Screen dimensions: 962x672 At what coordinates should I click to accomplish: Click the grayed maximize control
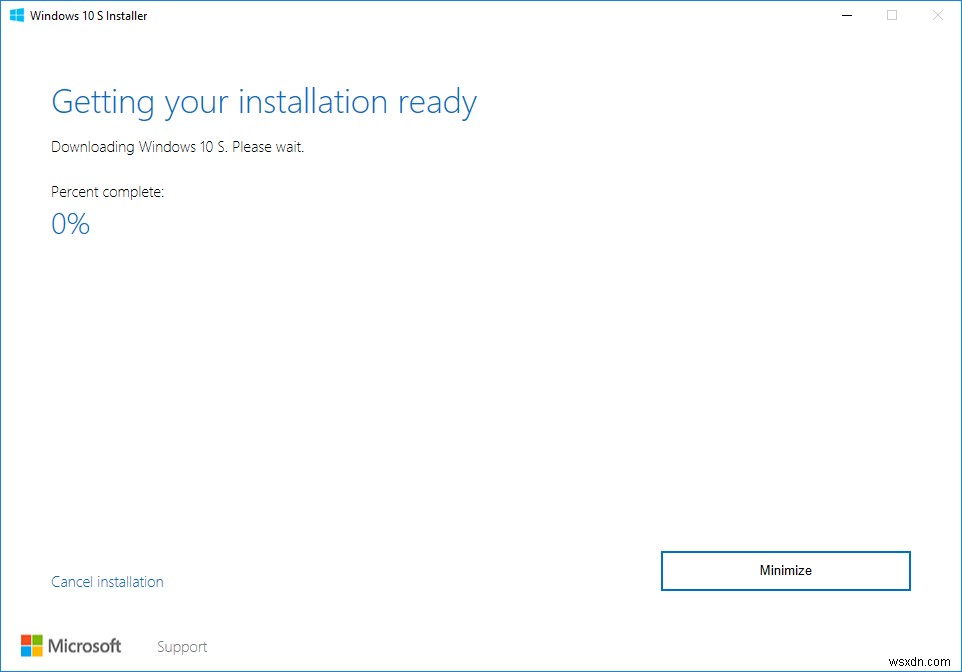tap(891, 15)
